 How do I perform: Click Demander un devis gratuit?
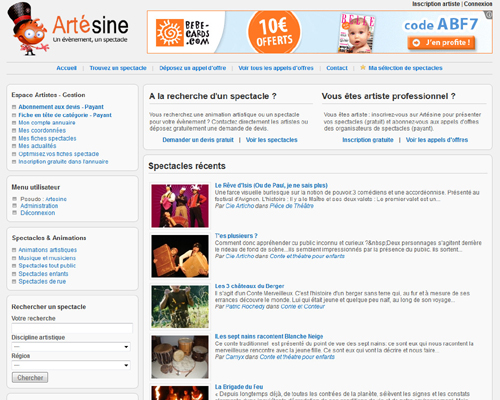pos(198,140)
